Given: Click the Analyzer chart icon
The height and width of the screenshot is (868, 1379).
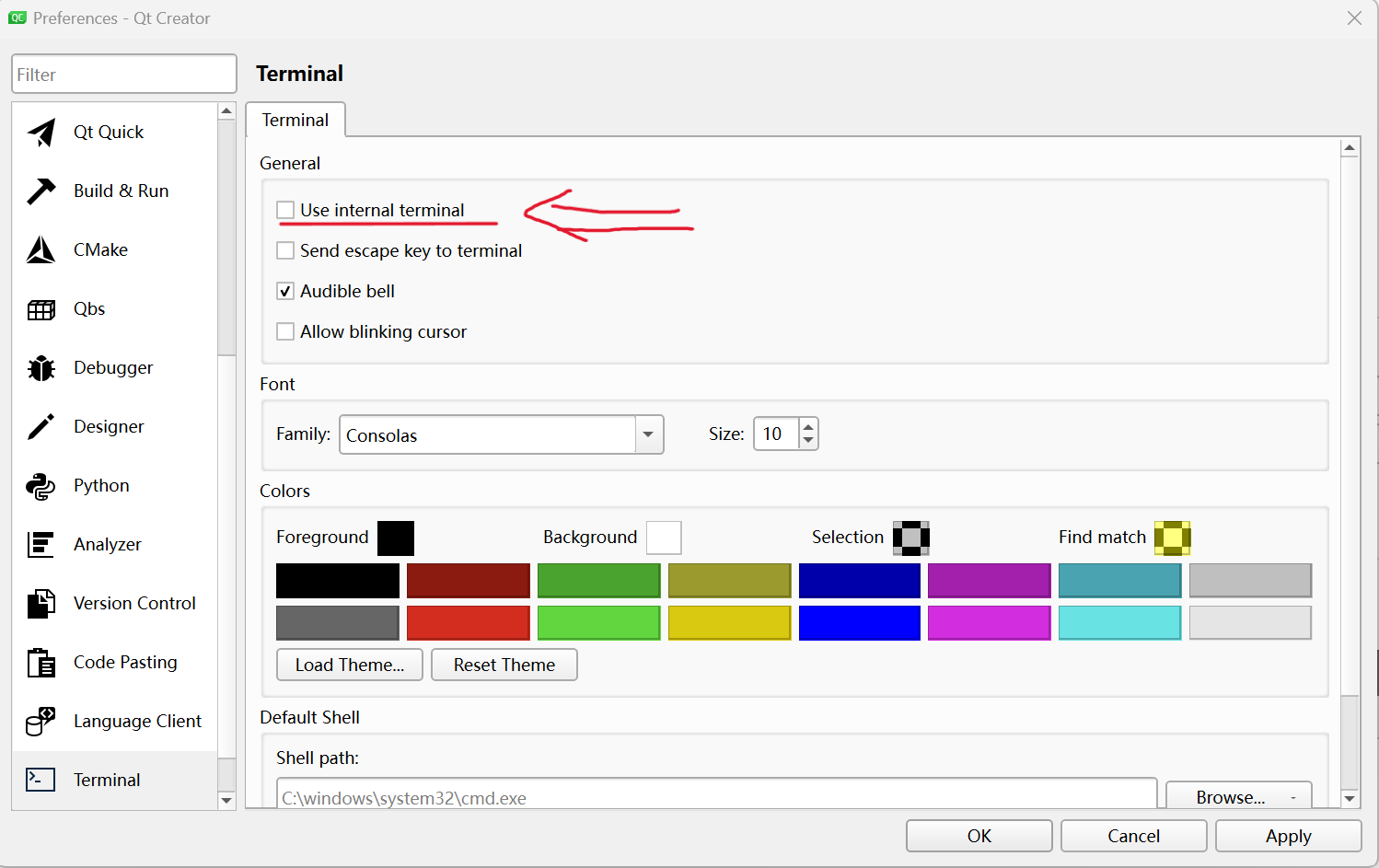Looking at the screenshot, I should pyautogui.click(x=41, y=545).
